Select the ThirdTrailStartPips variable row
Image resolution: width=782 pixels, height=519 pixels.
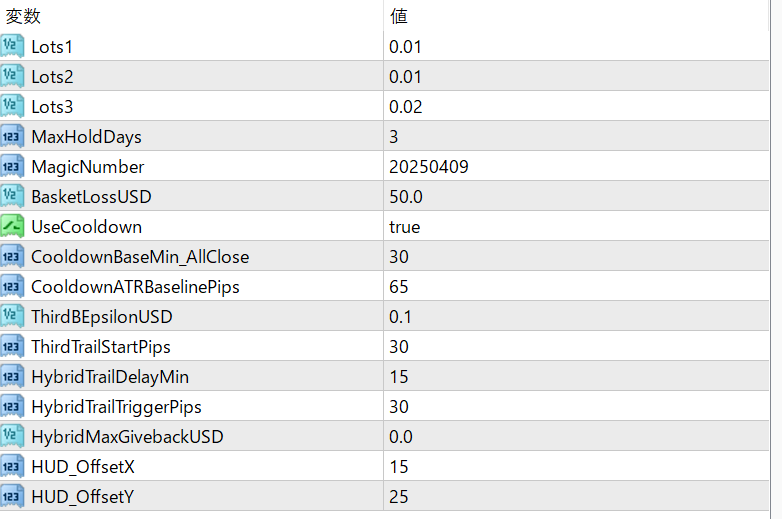(x=101, y=347)
